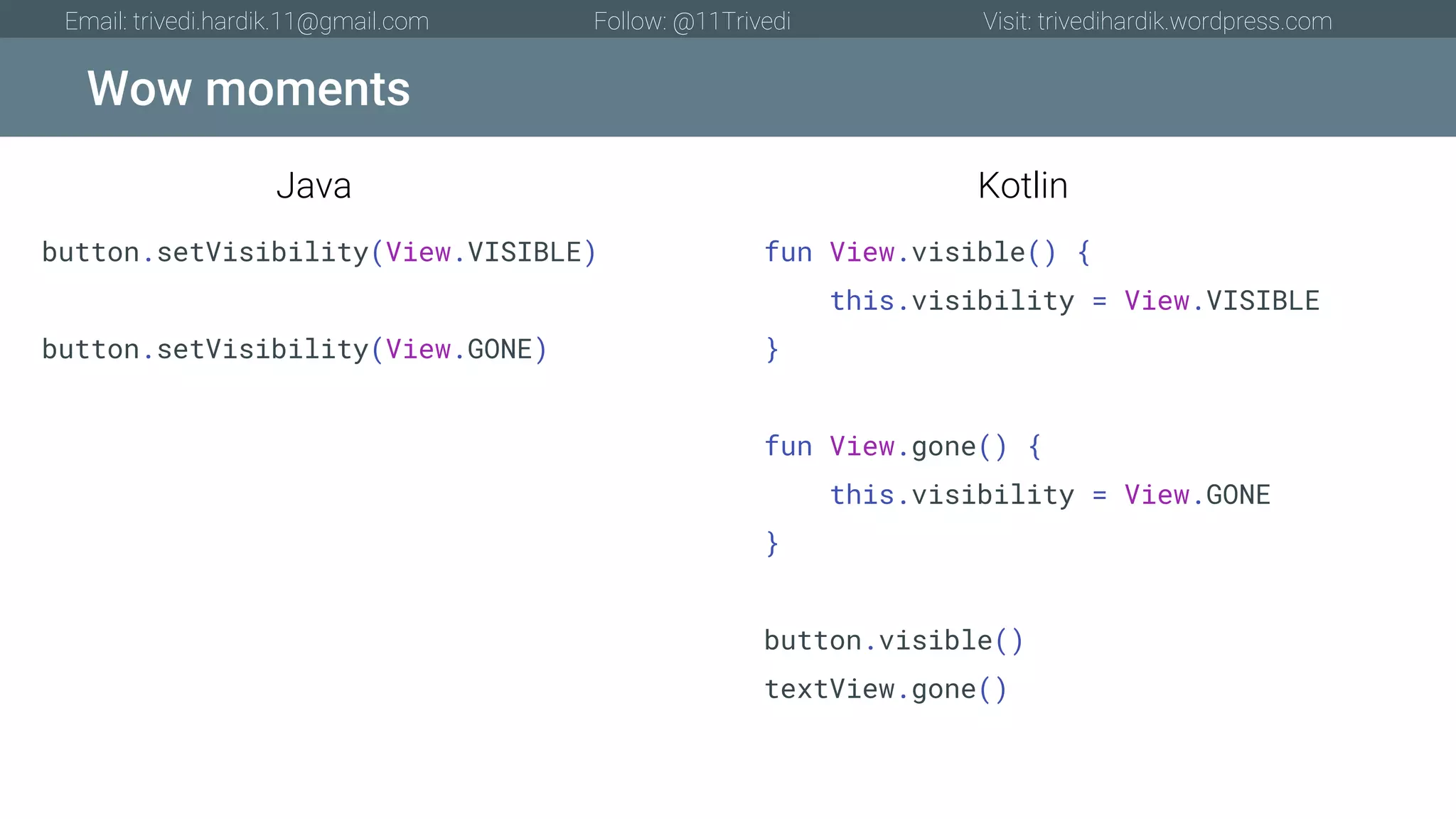Select the Java column heading
The image size is (1456, 819).
(x=314, y=186)
